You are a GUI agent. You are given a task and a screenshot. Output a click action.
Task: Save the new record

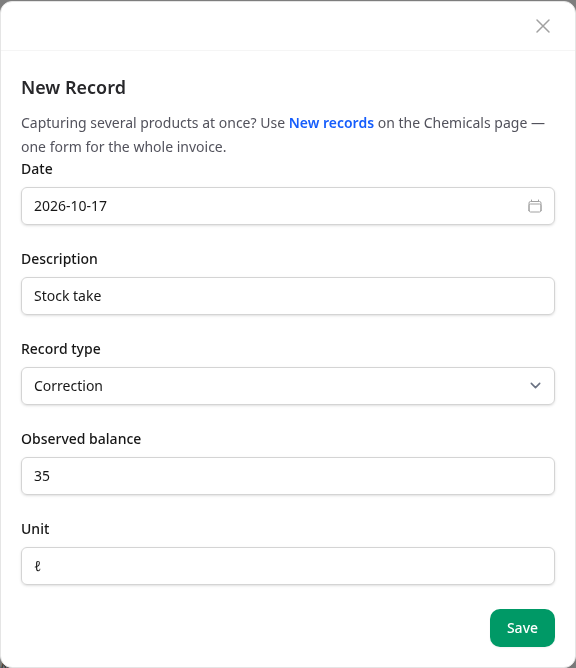pyautogui.click(x=522, y=628)
